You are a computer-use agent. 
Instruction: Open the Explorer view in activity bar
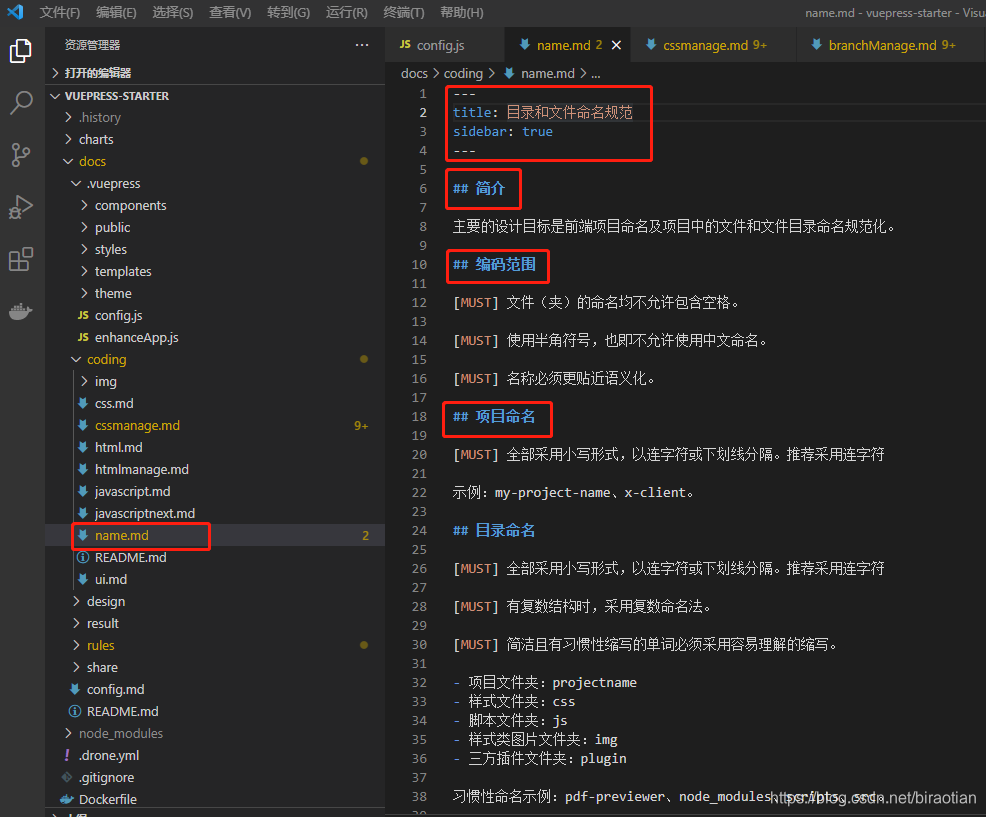pos(21,50)
